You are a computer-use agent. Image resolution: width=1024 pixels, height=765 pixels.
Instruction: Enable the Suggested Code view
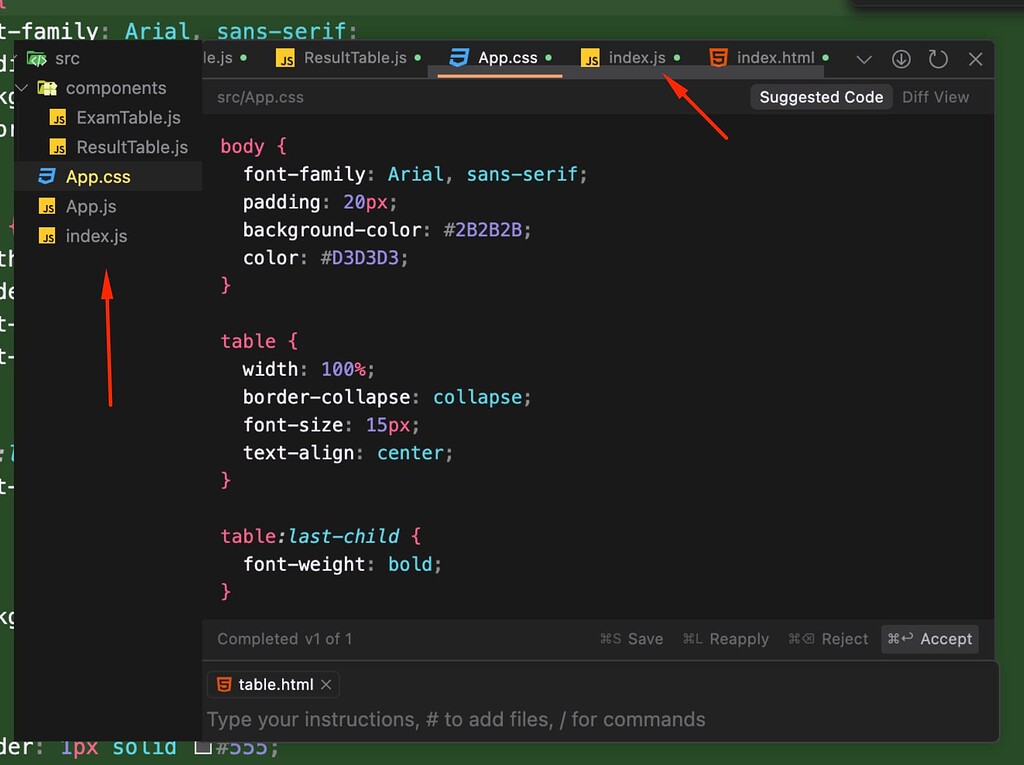[821, 97]
